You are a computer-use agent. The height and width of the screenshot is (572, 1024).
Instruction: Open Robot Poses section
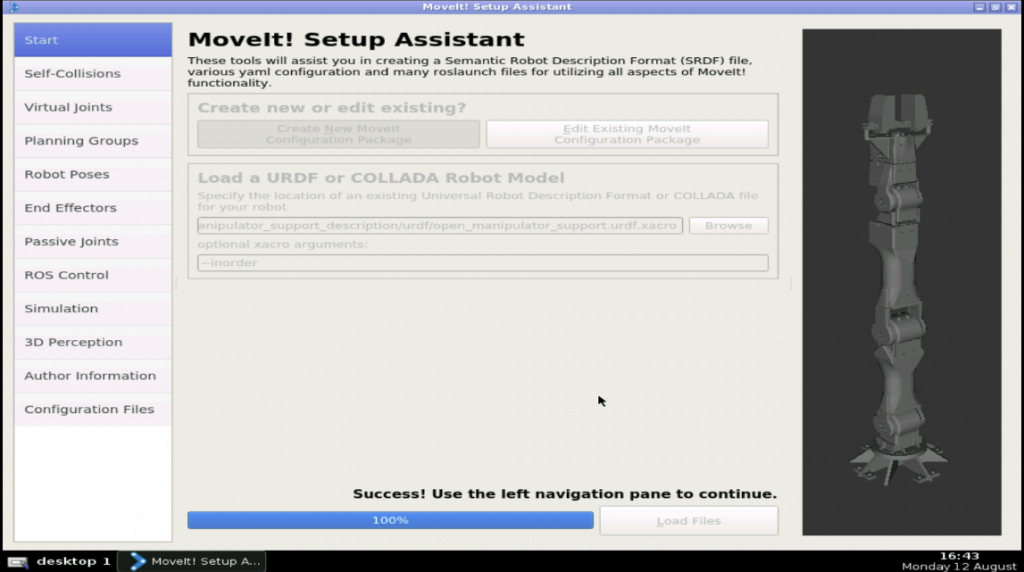click(x=93, y=174)
